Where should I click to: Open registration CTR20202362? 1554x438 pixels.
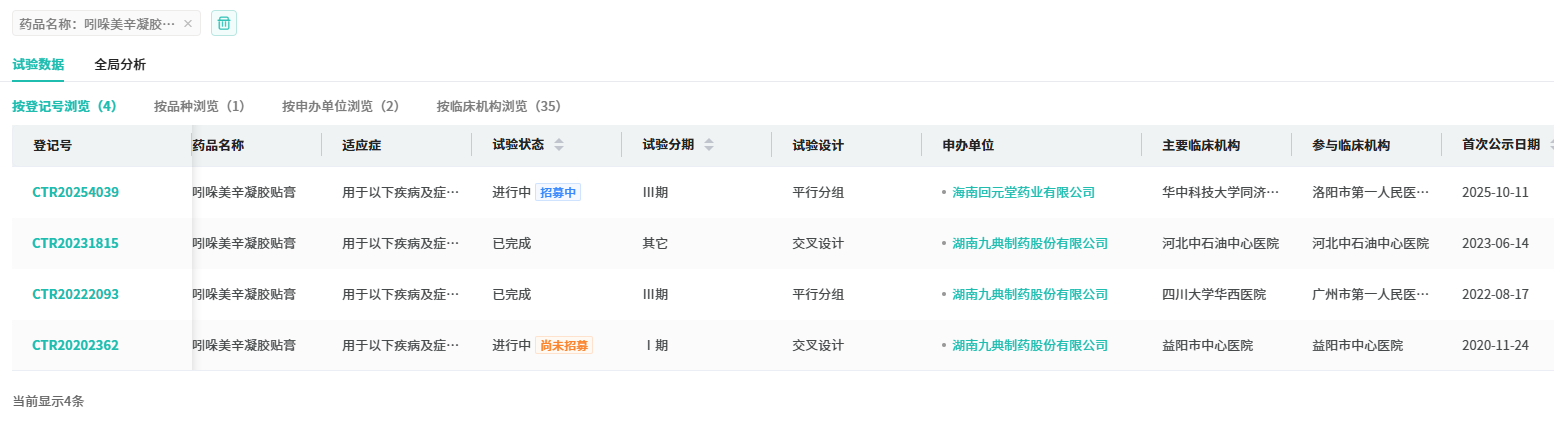pos(76,345)
